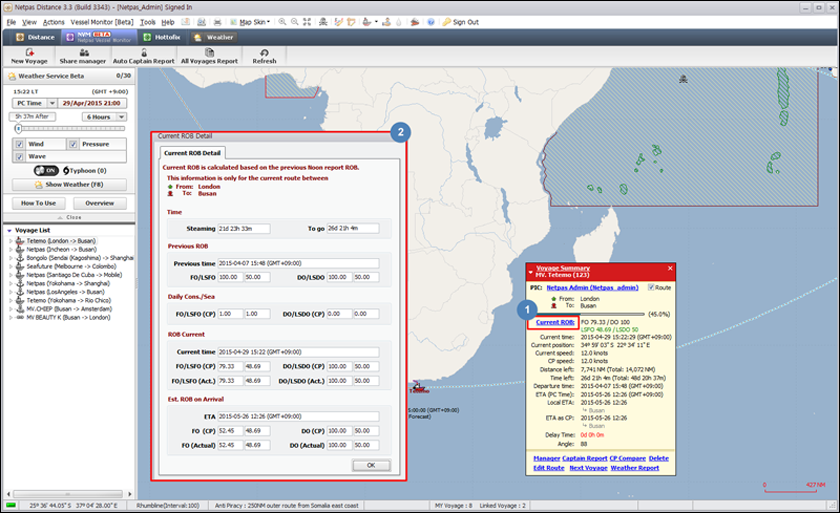Open the Share manager tool
840x513 pixels.
82,56
